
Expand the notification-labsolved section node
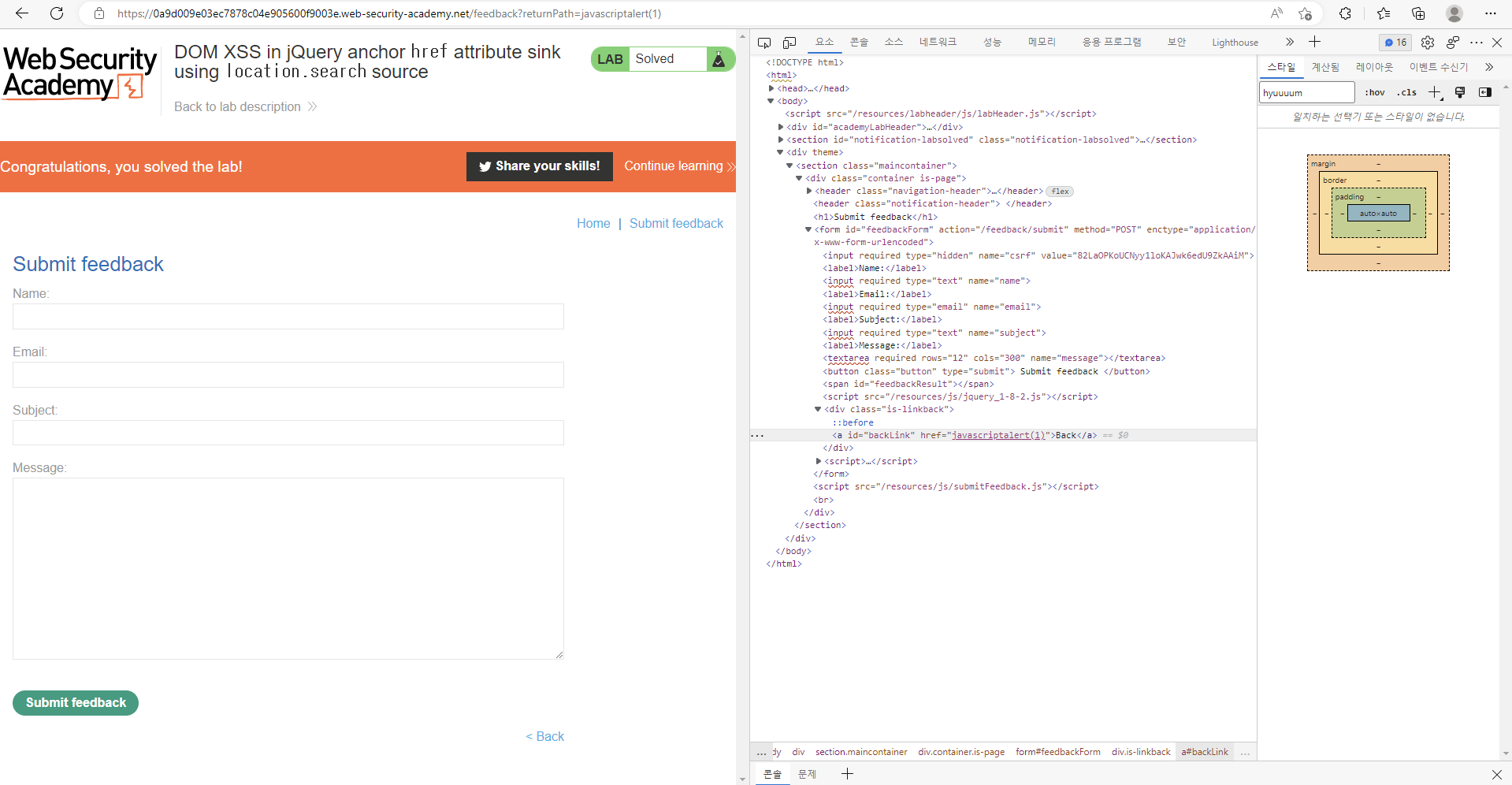tap(781, 140)
